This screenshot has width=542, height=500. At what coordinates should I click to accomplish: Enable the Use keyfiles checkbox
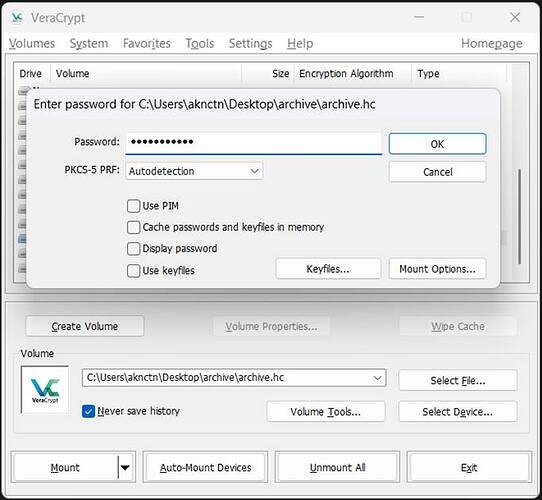(133, 271)
